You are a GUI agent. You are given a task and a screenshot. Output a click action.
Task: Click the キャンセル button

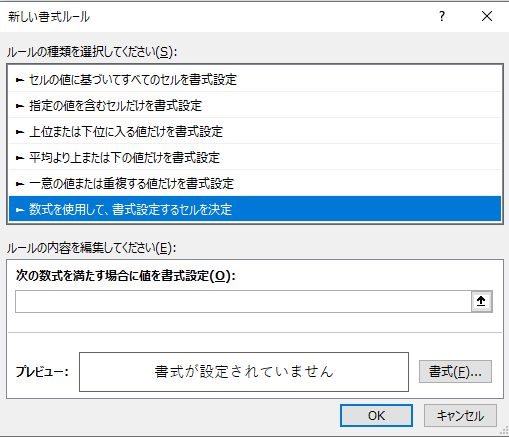coord(460,415)
